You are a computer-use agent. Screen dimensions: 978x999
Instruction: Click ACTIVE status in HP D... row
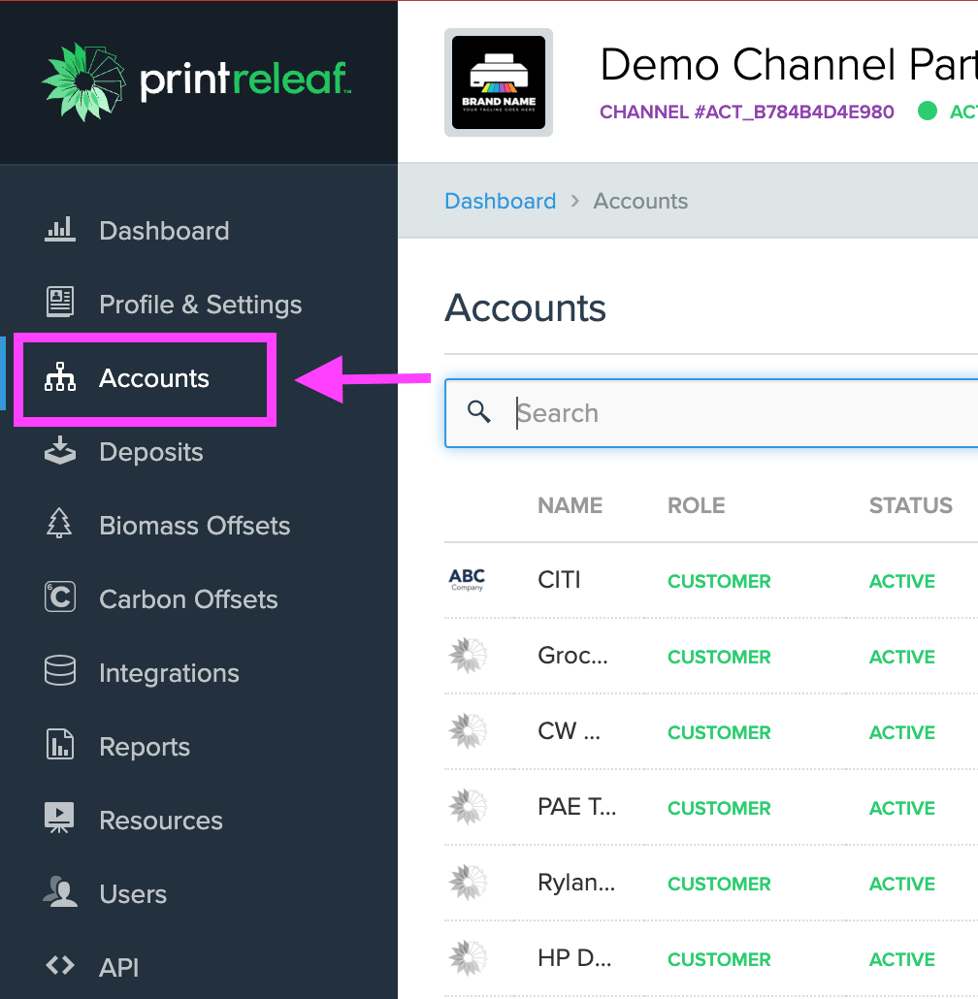click(902, 959)
